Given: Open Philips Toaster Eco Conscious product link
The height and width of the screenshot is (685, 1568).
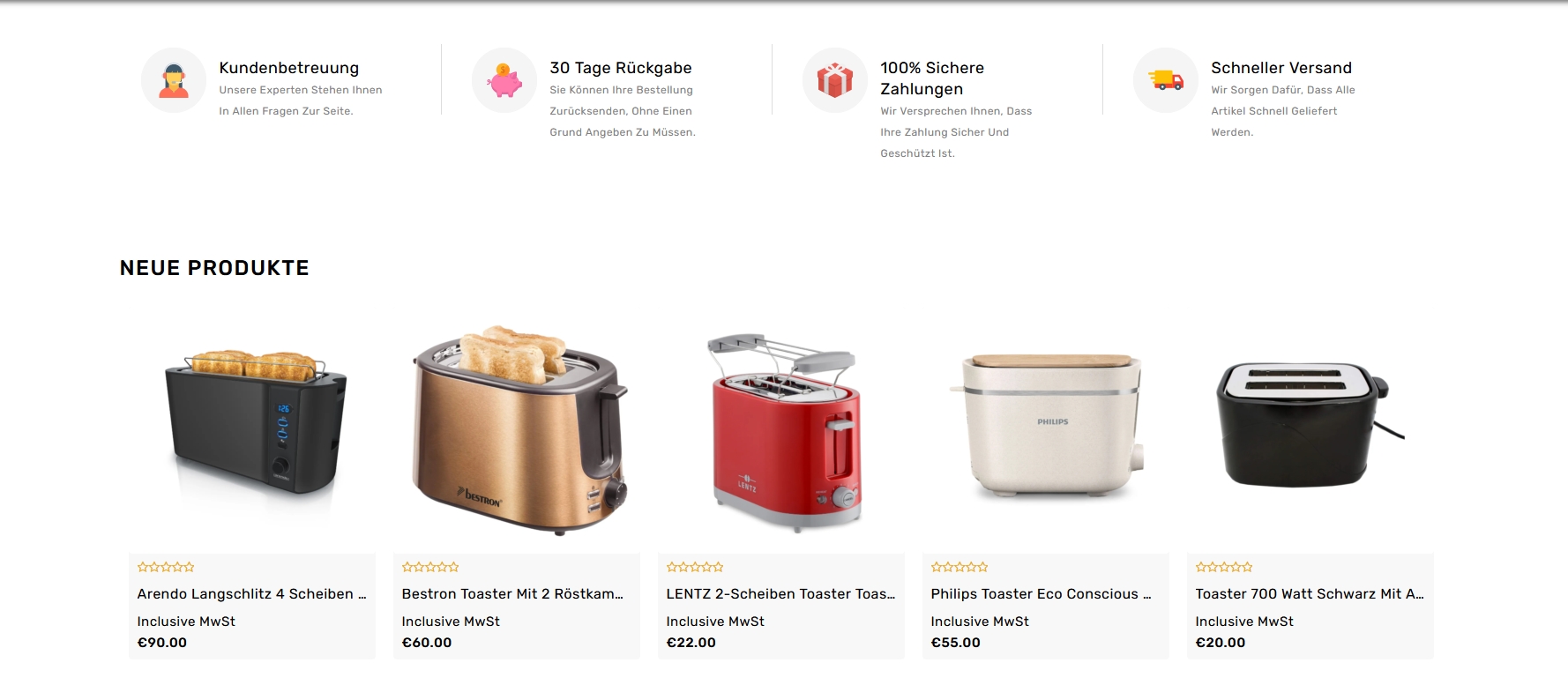Looking at the screenshot, I should [1042, 594].
